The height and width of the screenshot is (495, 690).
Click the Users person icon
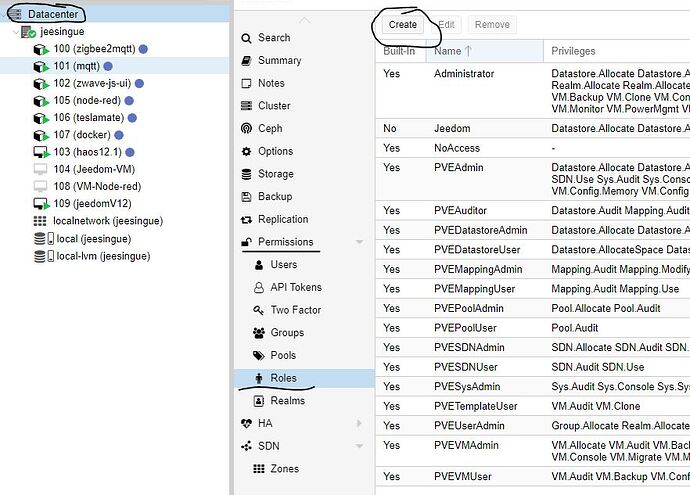259,265
